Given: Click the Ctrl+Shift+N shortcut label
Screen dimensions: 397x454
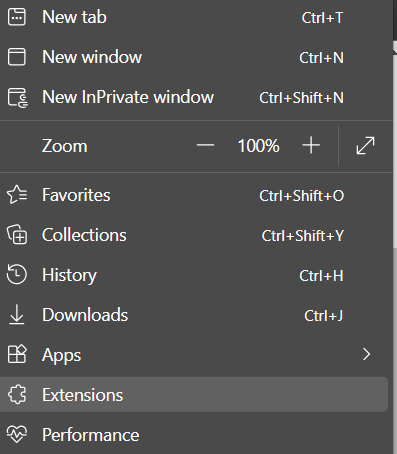Looking at the screenshot, I should tap(301, 98).
